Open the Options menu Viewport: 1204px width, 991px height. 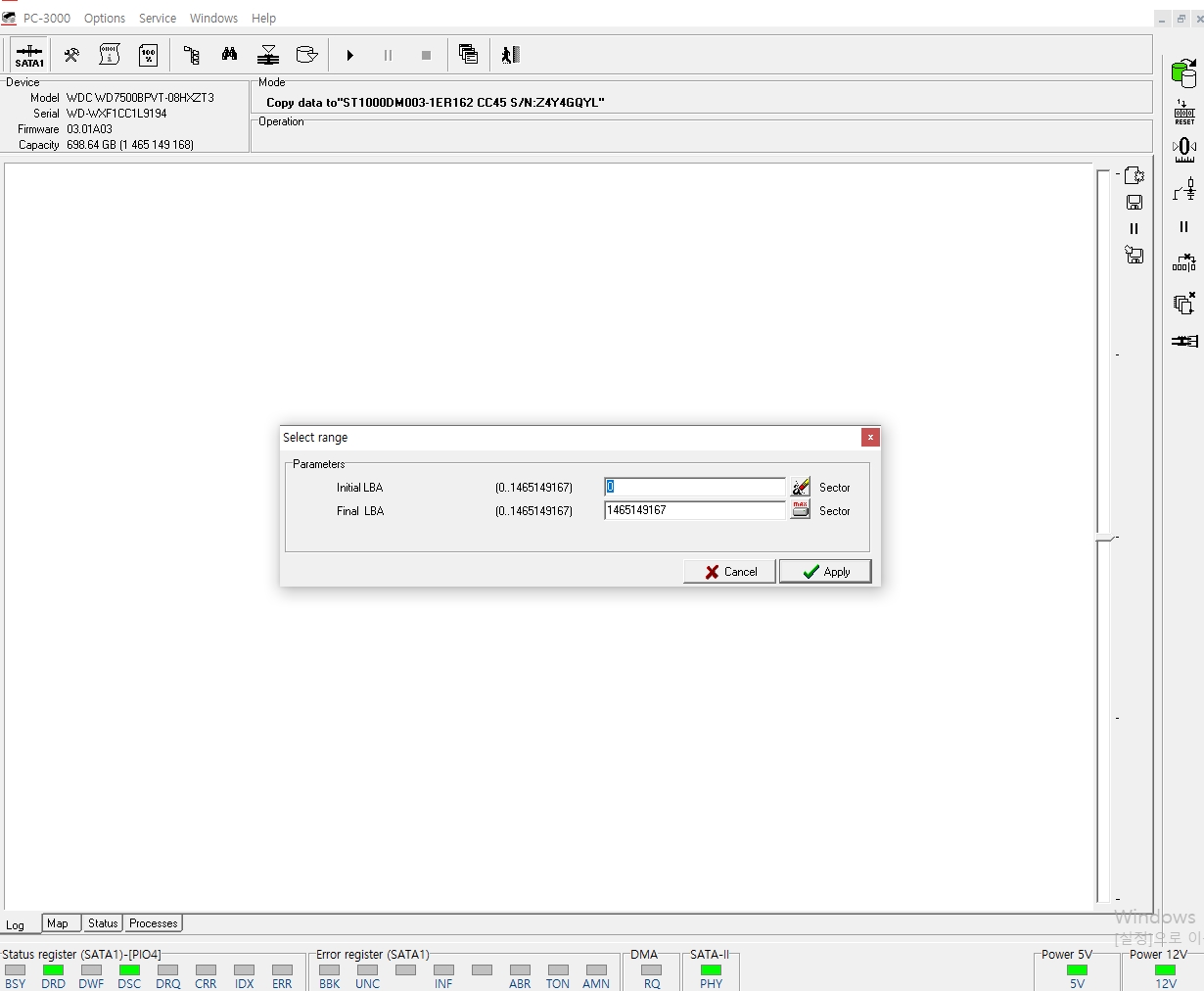pos(105,18)
